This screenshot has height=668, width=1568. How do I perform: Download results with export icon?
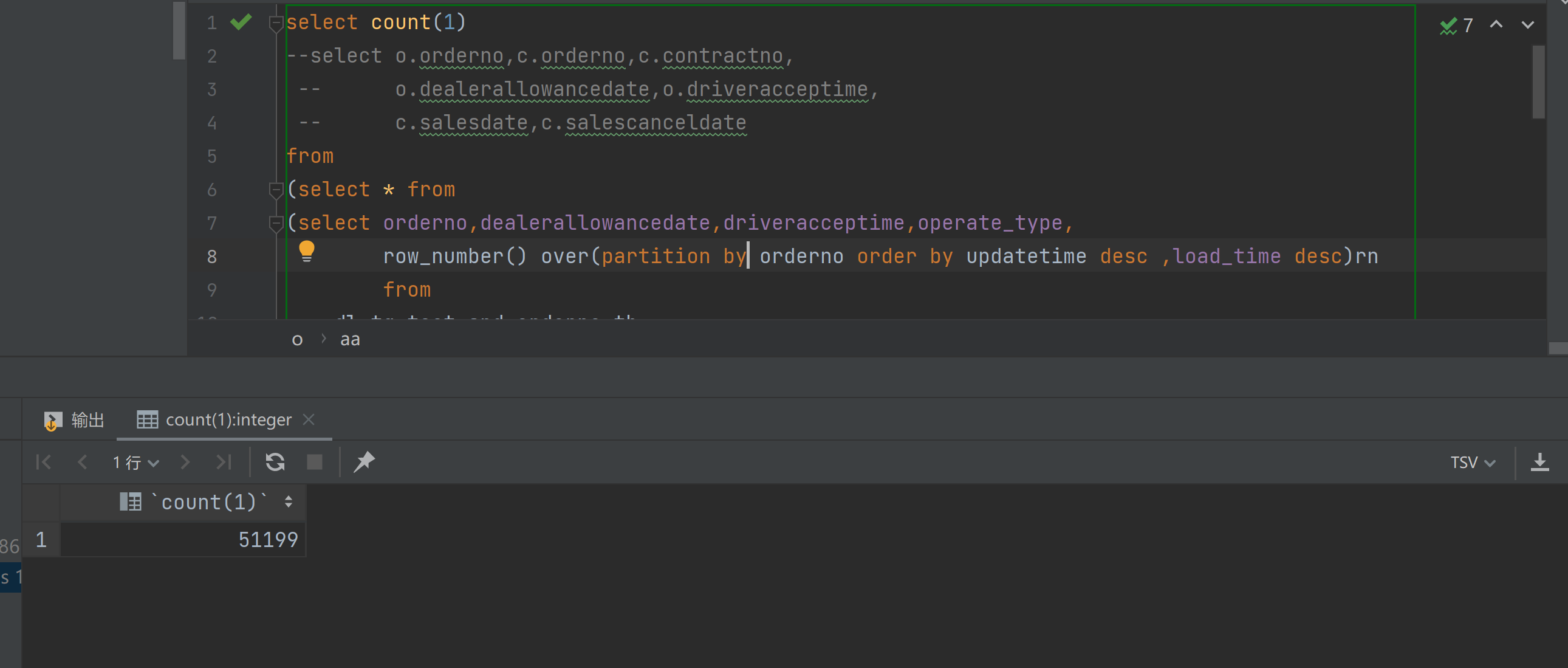pos(1539,462)
